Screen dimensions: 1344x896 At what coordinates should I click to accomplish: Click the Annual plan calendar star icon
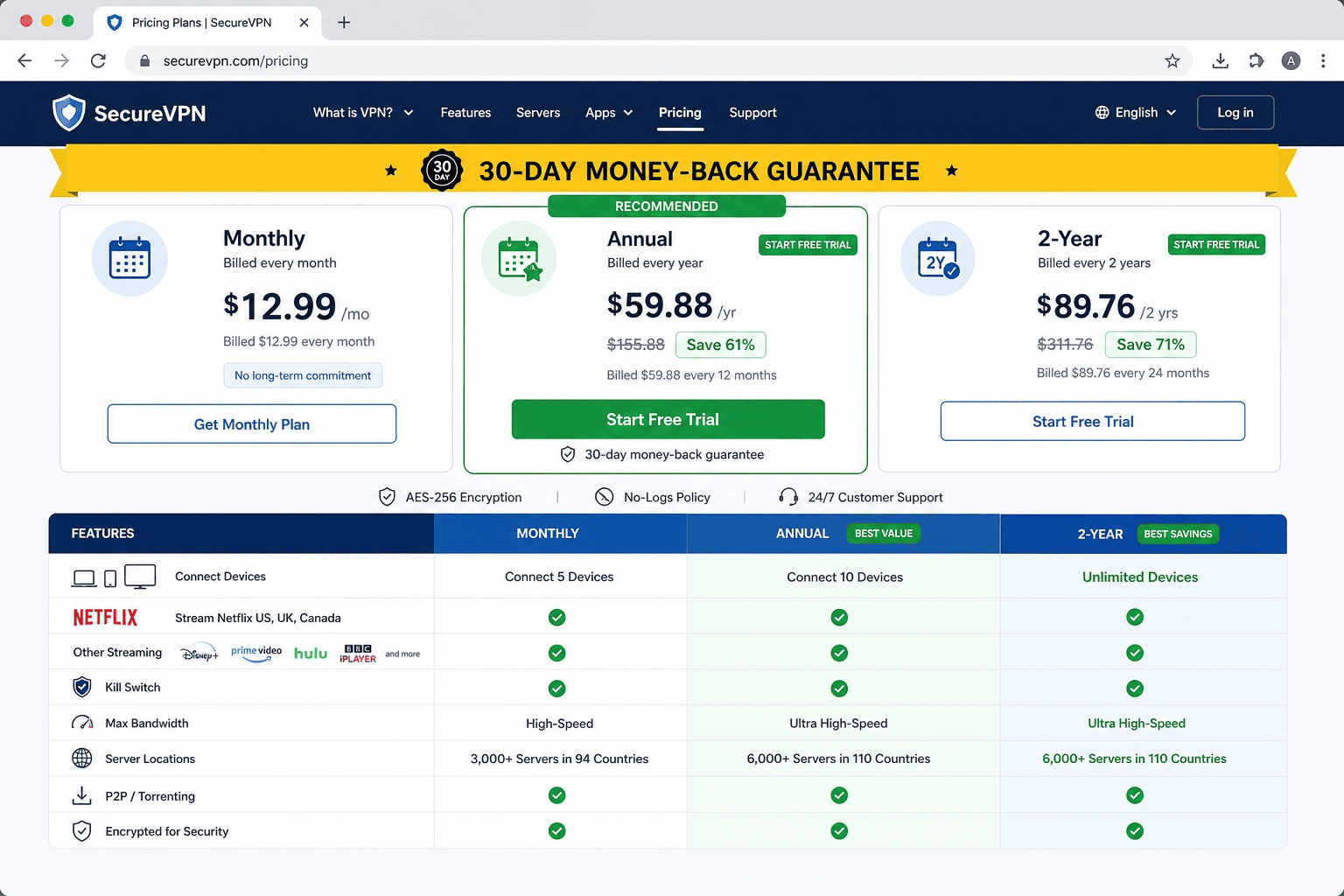[x=519, y=259]
